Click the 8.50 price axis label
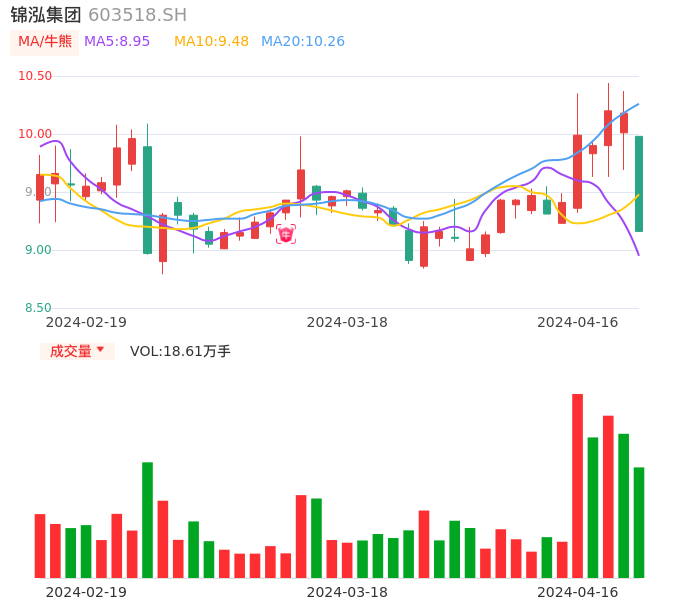 (38, 308)
